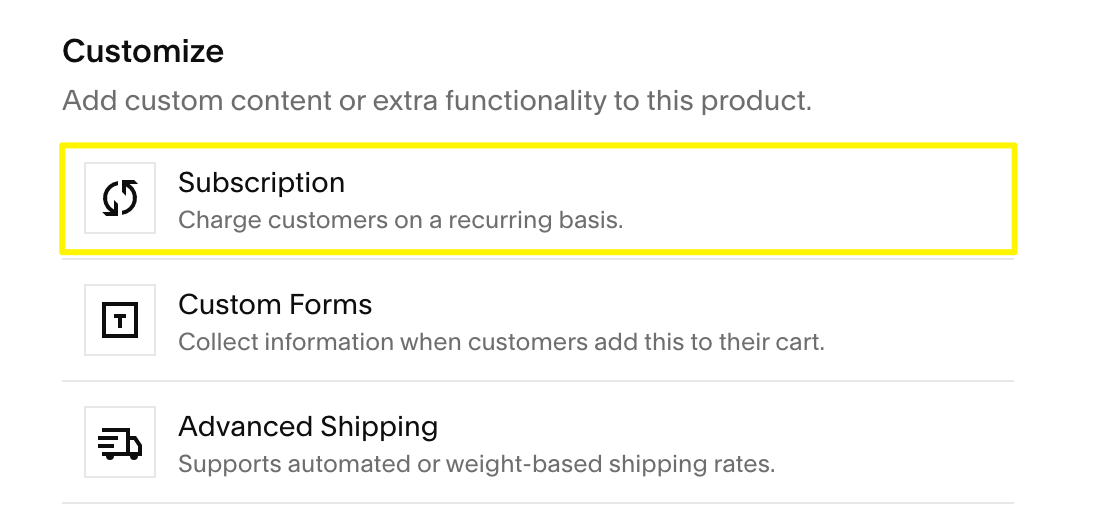Click the Advanced Shipping truck icon
Image resolution: width=1104 pixels, height=528 pixels.
click(120, 442)
